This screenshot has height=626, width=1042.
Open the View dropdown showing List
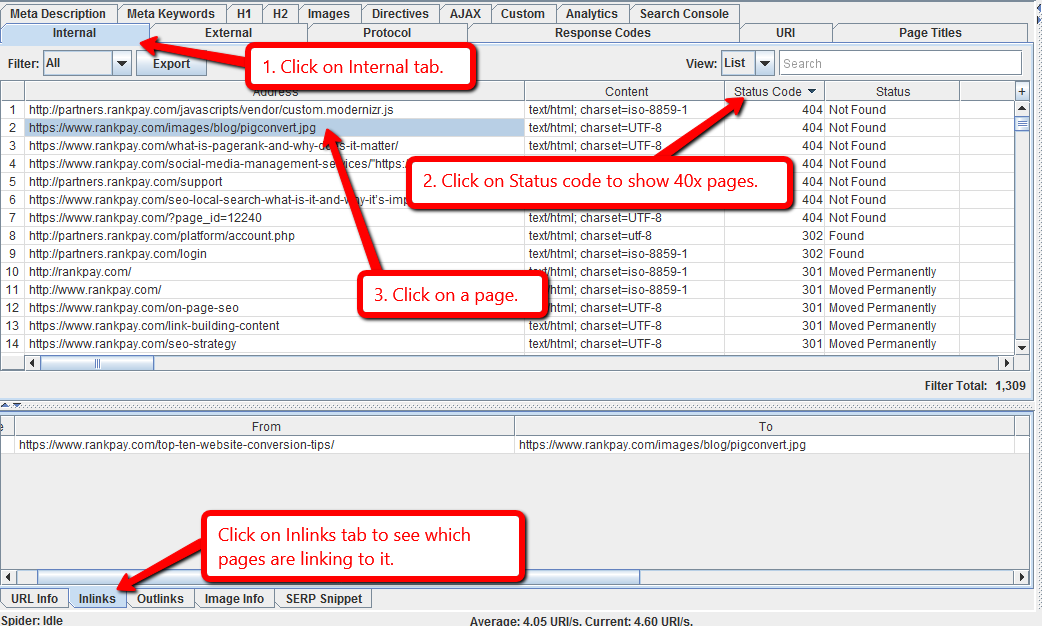tap(748, 63)
